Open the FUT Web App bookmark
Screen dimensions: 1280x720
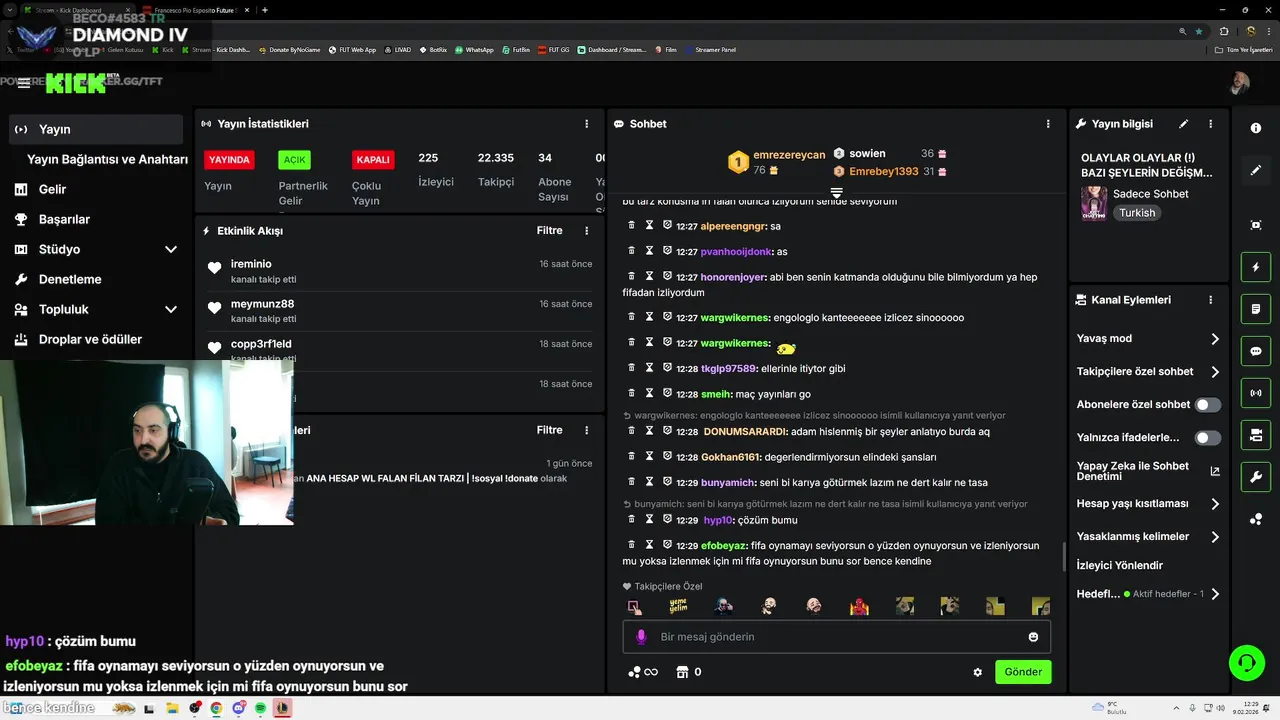(353, 50)
